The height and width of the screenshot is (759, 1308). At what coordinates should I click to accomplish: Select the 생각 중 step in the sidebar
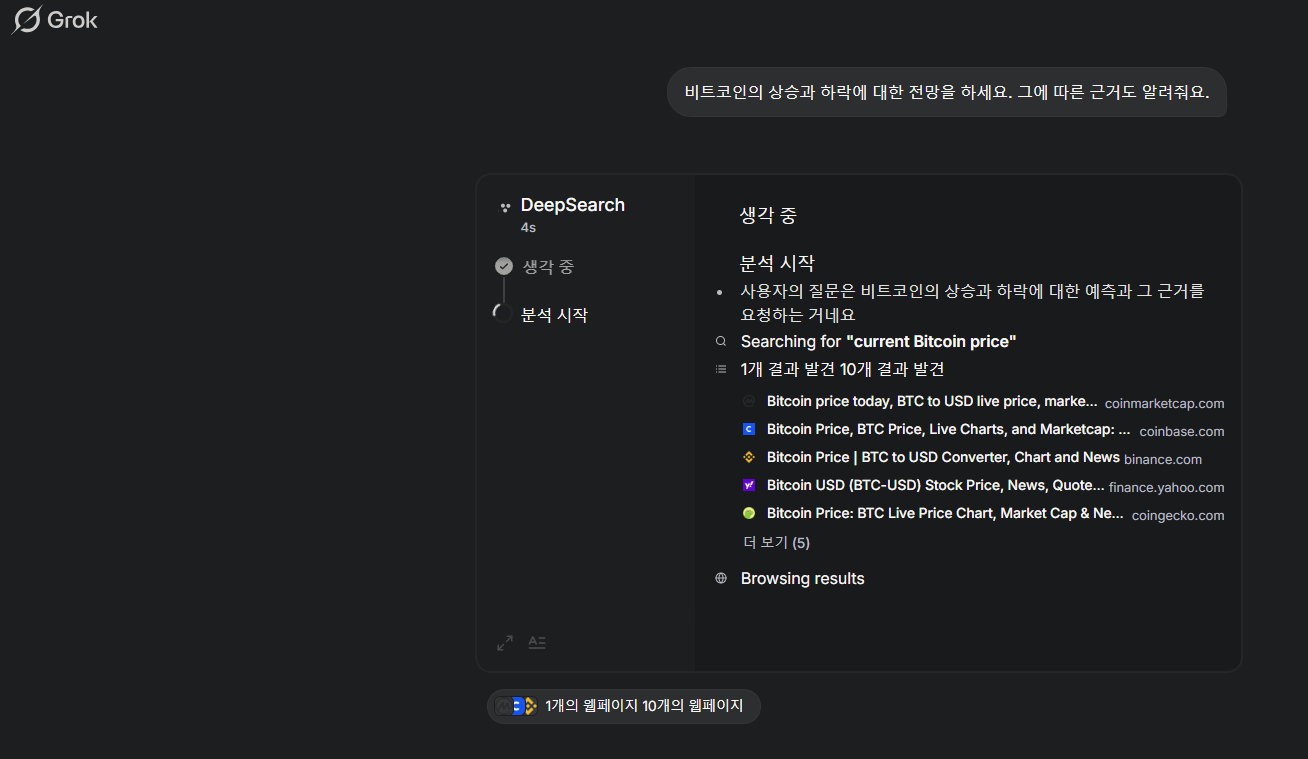[548, 267]
